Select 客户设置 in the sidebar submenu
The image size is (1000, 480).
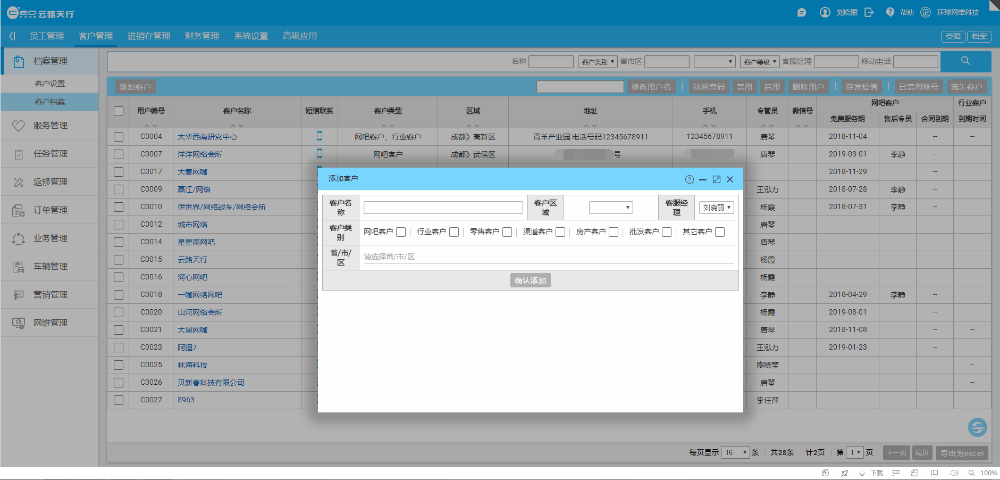[50, 84]
